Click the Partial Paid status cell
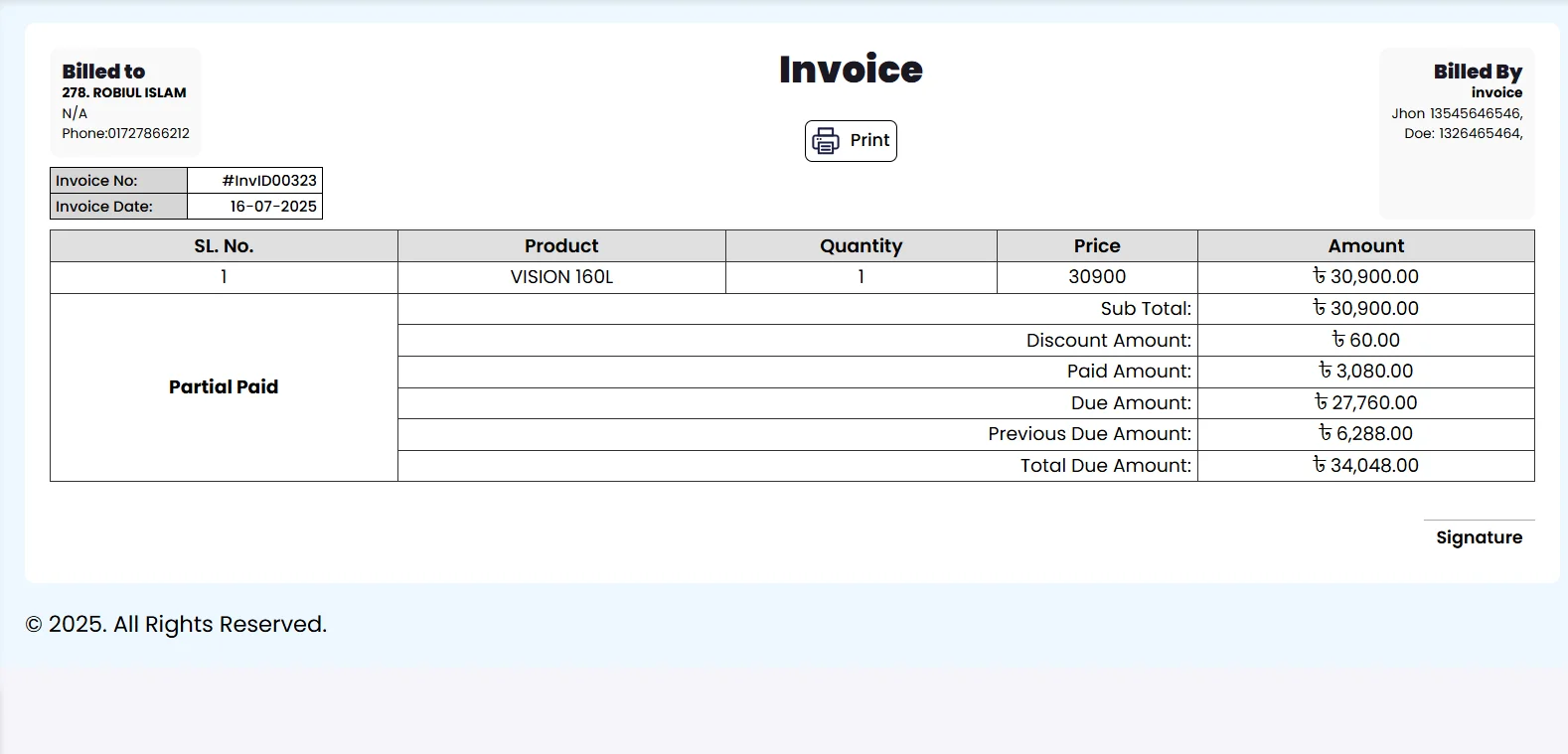 pos(224,387)
